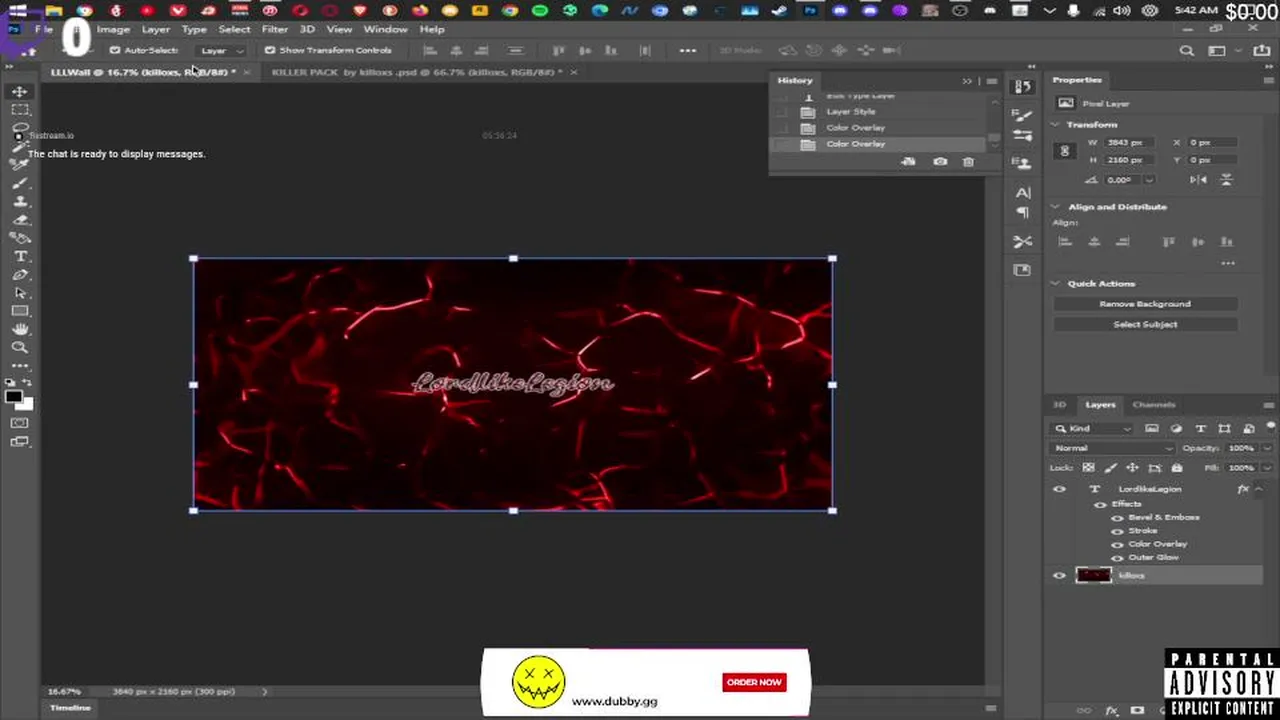1280x720 pixels.
Task: Hide the Color Overlay layer effect
Action: 1117,544
